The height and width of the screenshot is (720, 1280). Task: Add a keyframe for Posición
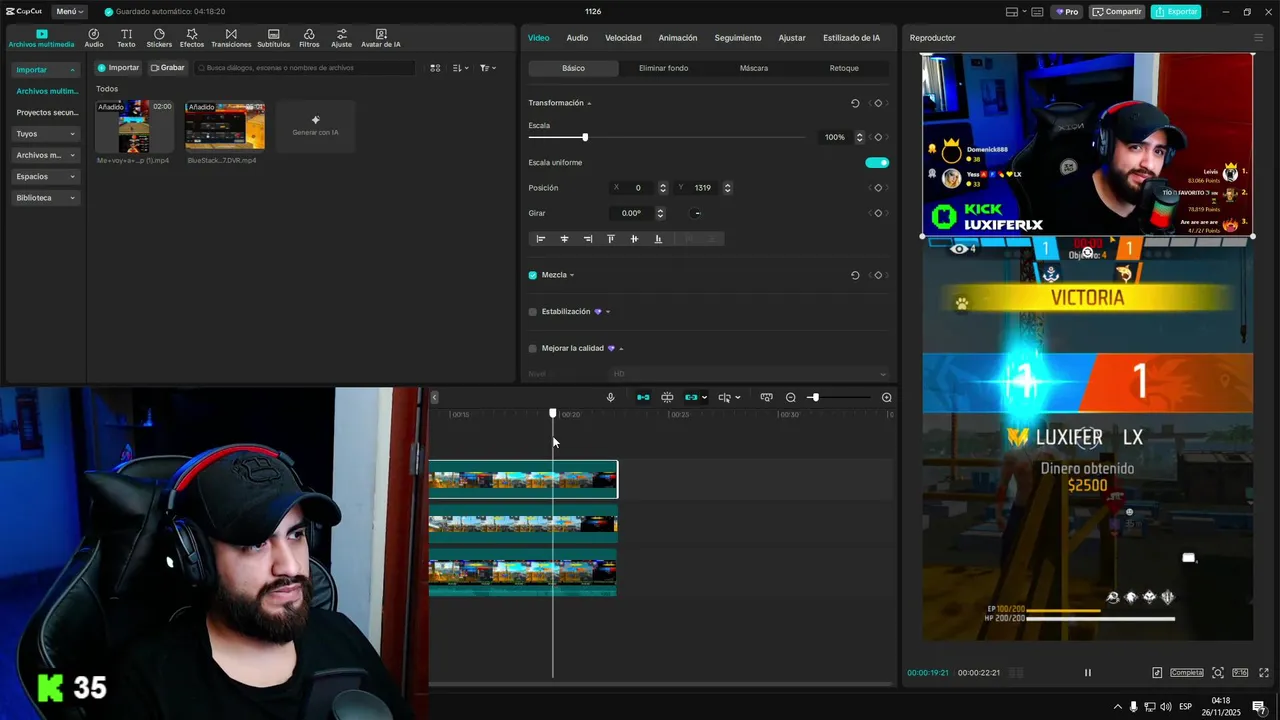coord(878,188)
